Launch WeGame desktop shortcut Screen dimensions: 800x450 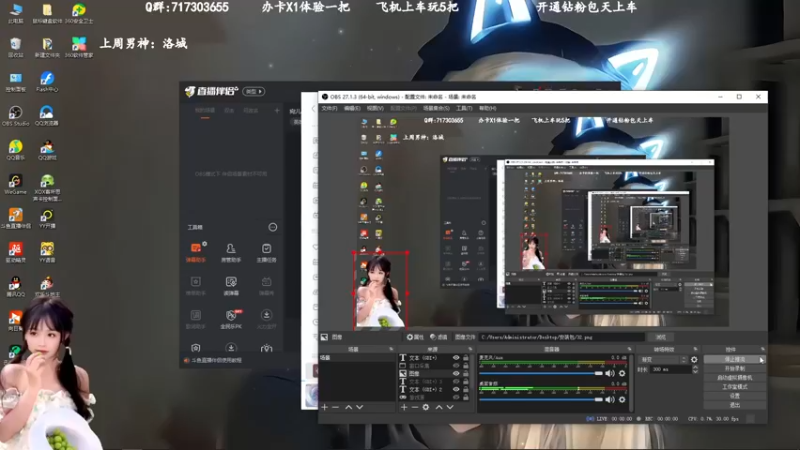[15, 184]
